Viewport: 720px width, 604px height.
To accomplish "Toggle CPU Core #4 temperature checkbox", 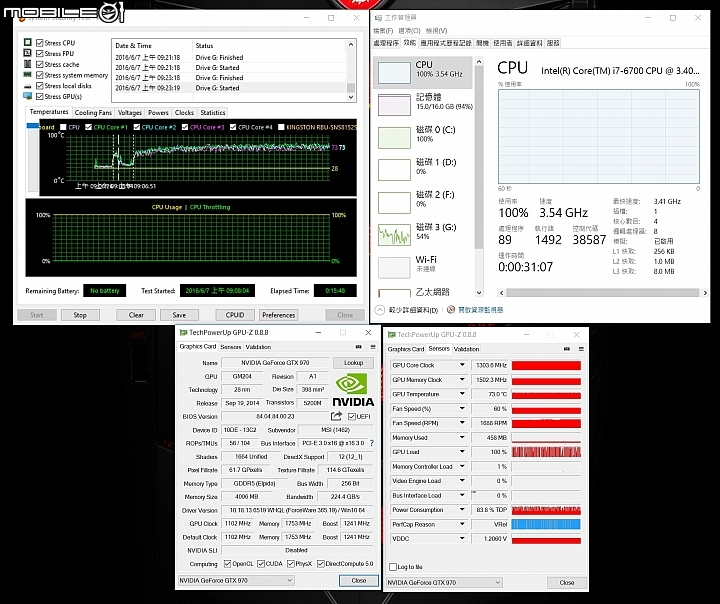I will [233, 127].
